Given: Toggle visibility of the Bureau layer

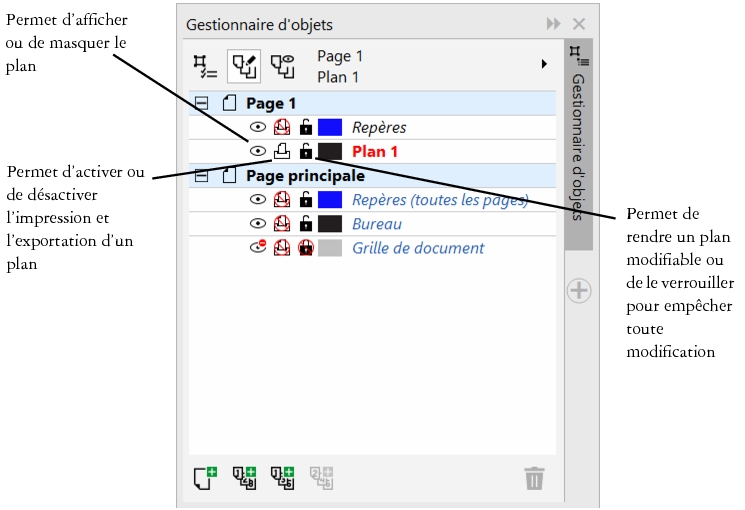Looking at the screenshot, I should 258,224.
